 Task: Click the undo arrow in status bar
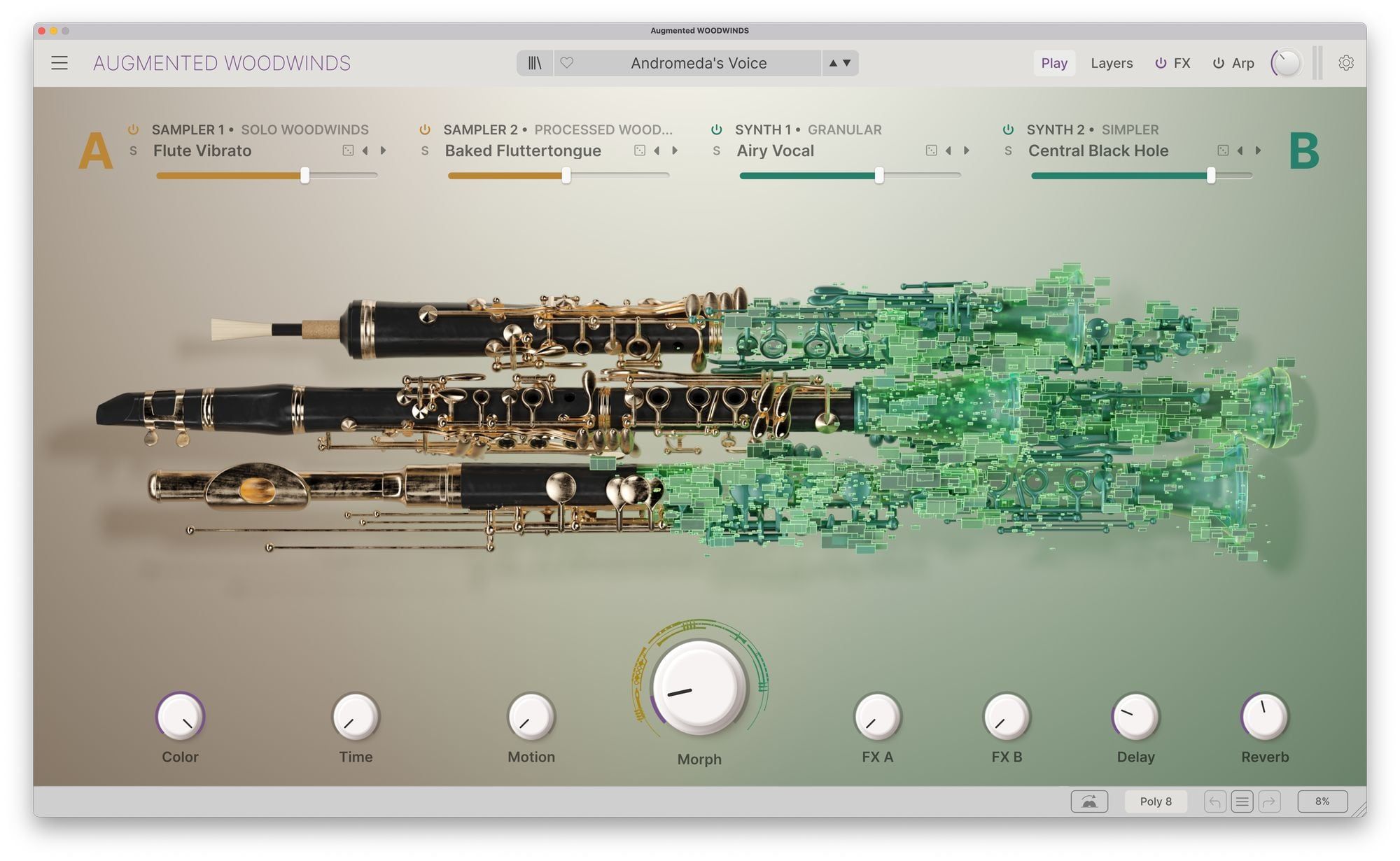pos(1215,801)
